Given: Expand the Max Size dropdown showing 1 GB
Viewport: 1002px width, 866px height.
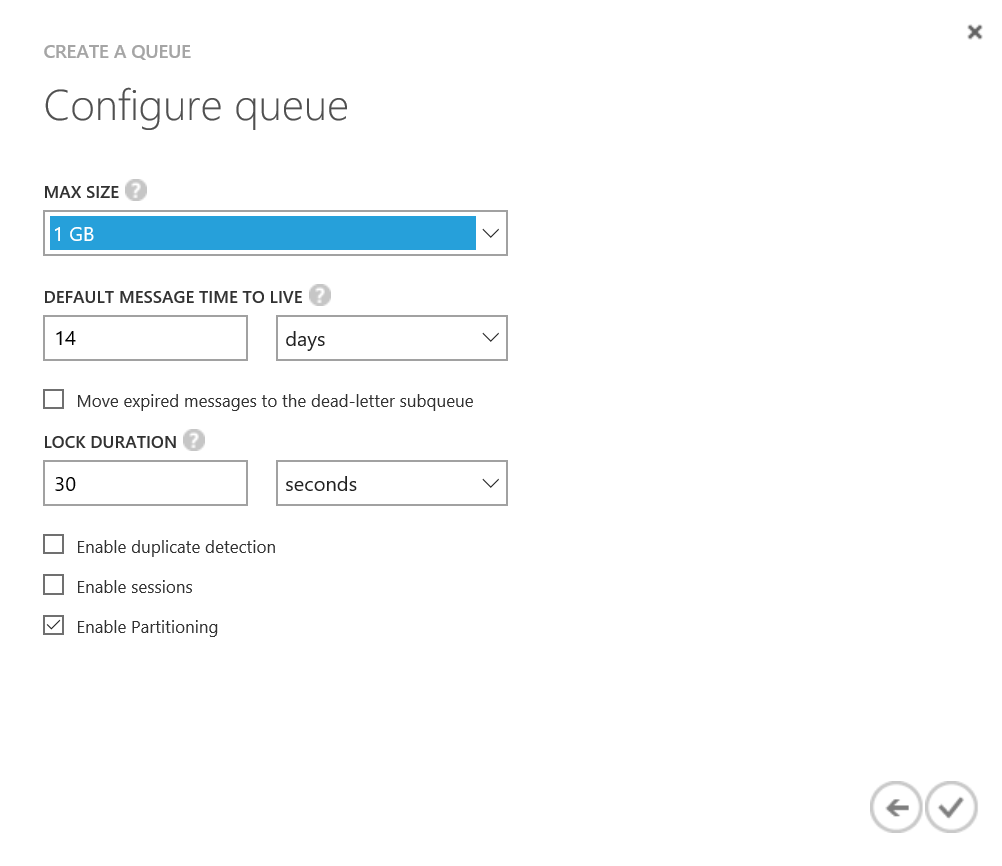Looking at the screenshot, I should coord(276,234).
